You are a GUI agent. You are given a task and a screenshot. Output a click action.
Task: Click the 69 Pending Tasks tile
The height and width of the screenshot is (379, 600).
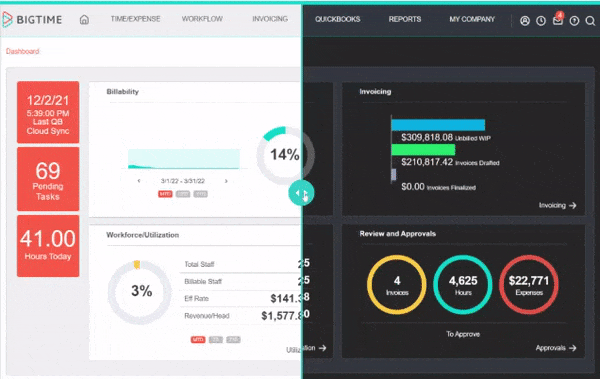point(48,179)
